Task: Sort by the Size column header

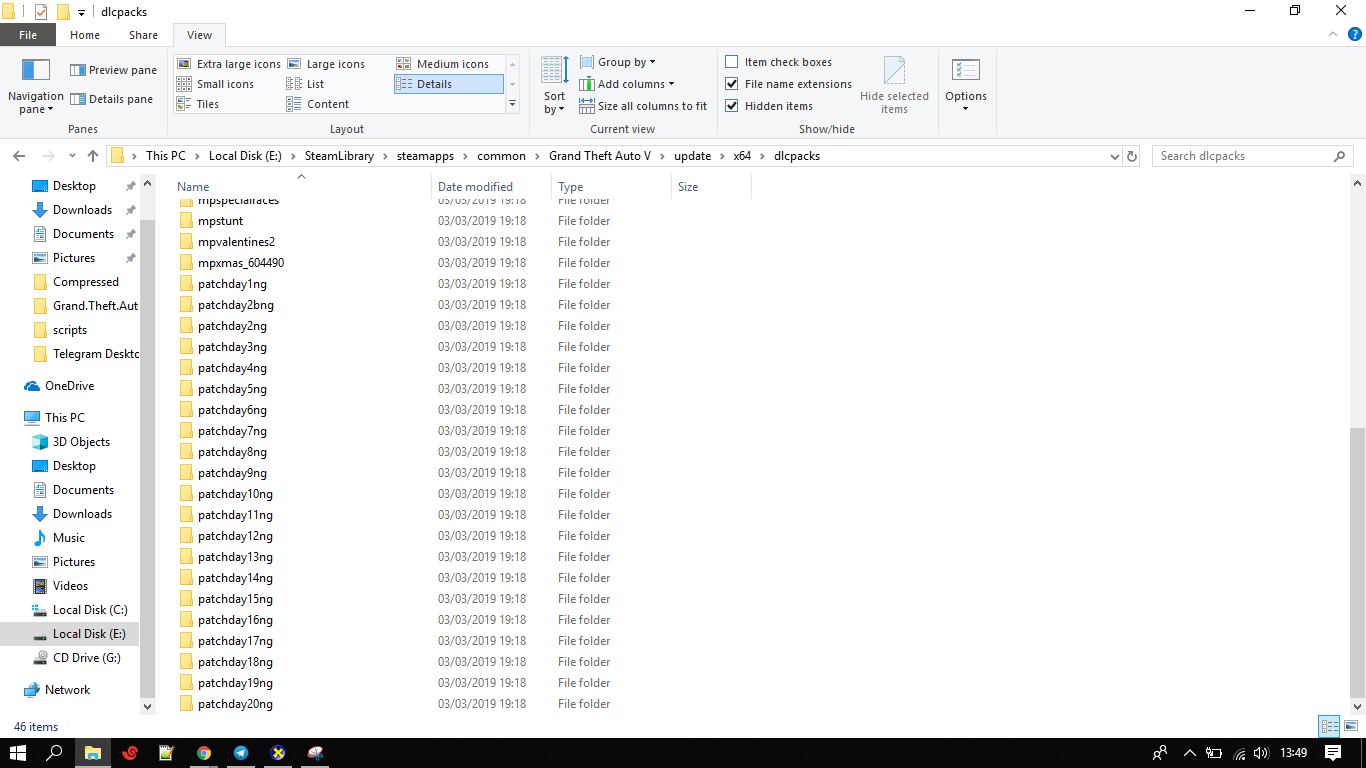Action: coord(711,187)
